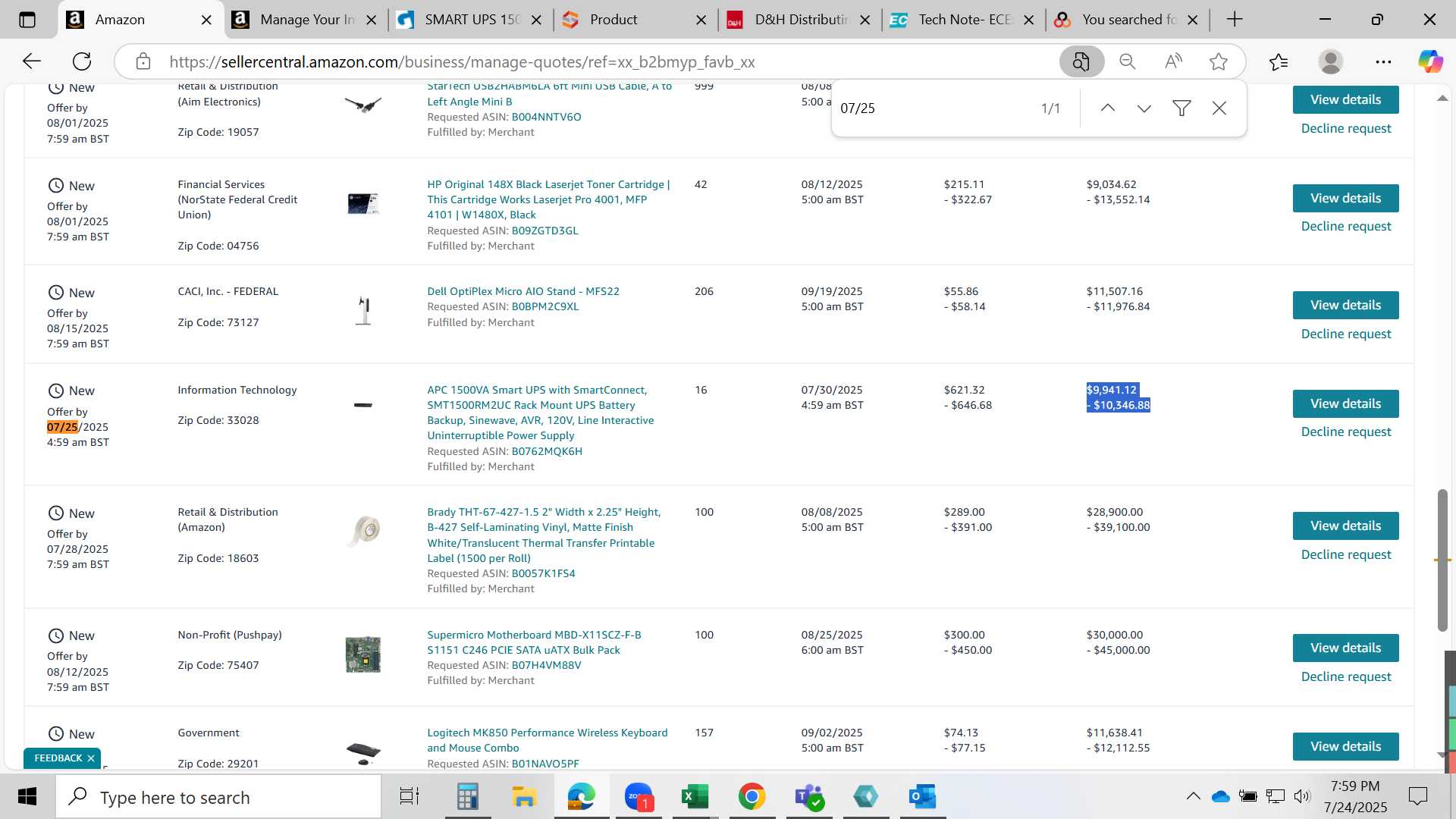
Task: Open Settings and more menu
Action: [x=1383, y=61]
